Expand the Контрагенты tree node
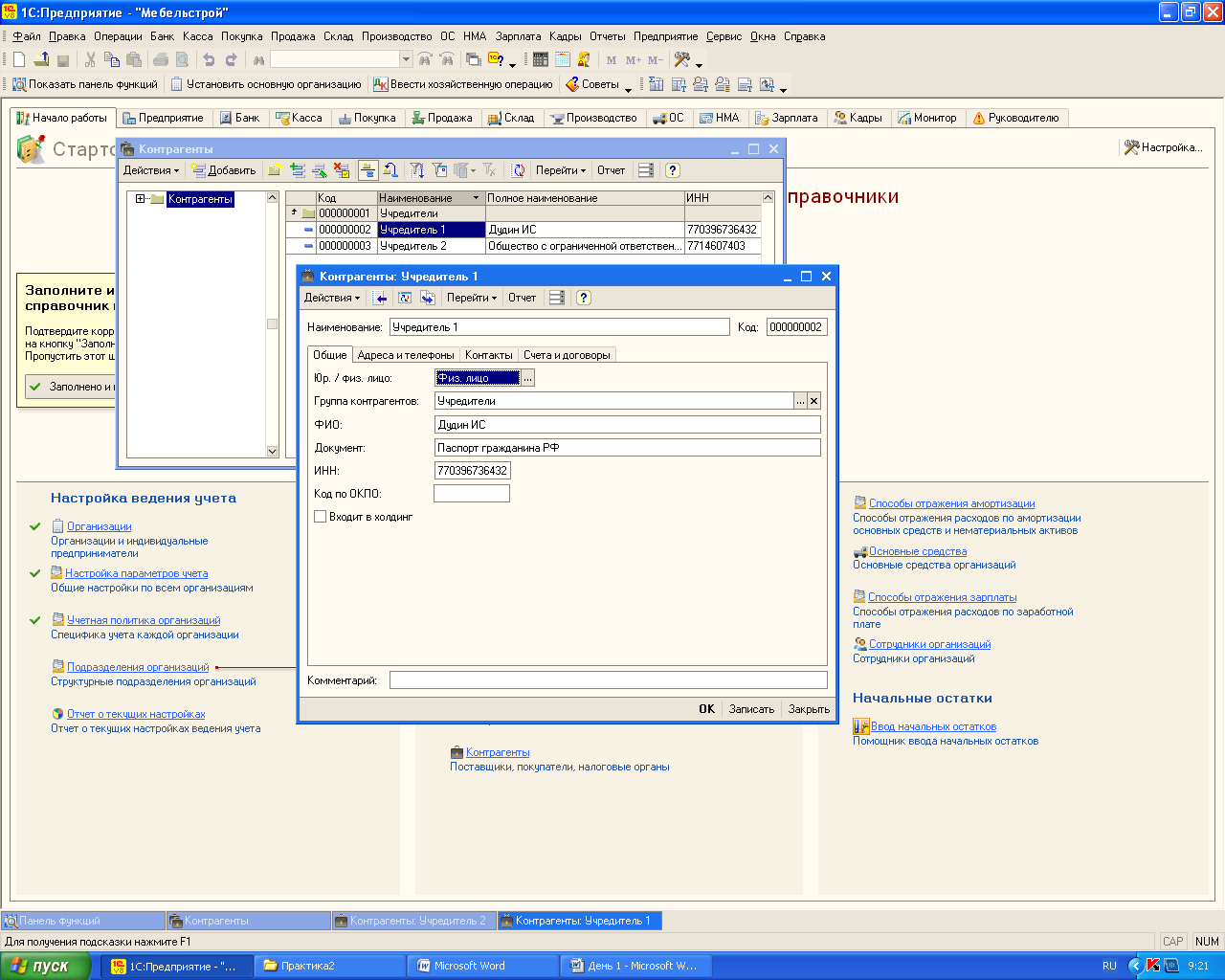The width and height of the screenshot is (1225, 980). [140, 199]
